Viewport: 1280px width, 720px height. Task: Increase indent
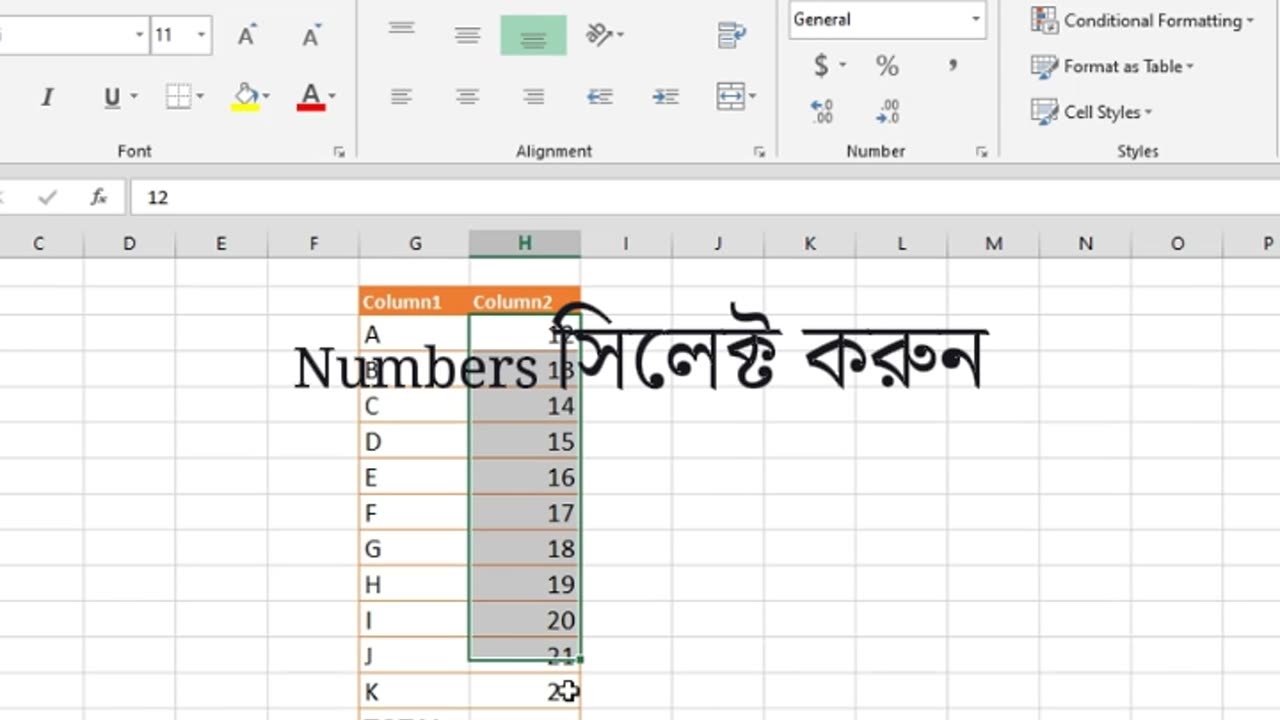click(x=665, y=97)
